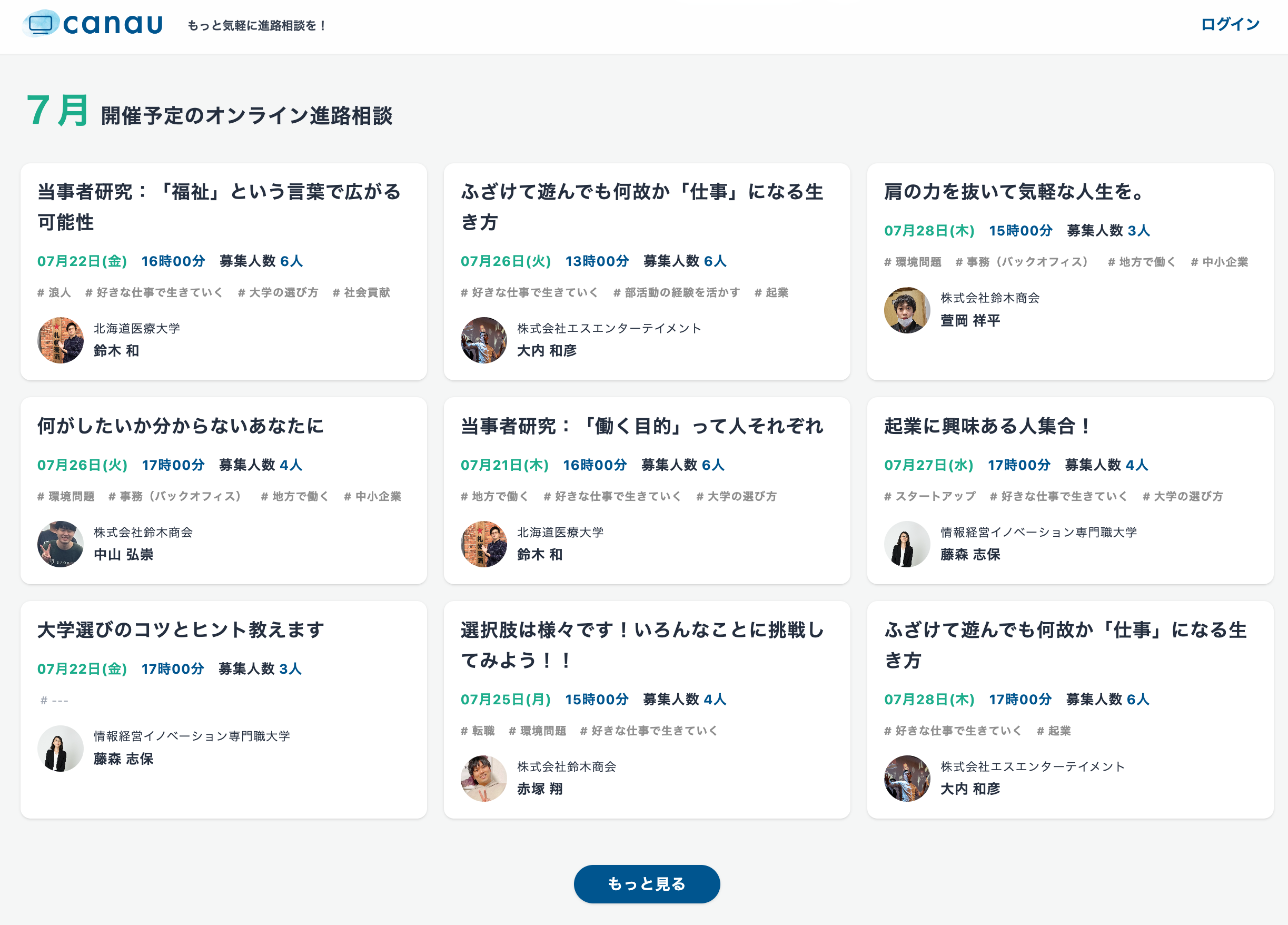Click 藤森 志保's avatar in 起業に興味ある人集合 card
Screen dimensions: 1288x925
tap(906, 544)
